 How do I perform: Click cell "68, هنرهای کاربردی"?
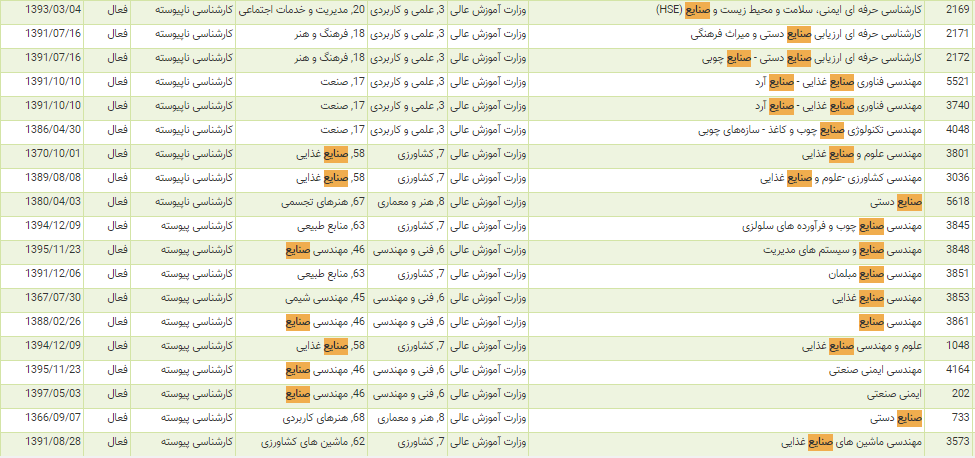point(323,418)
